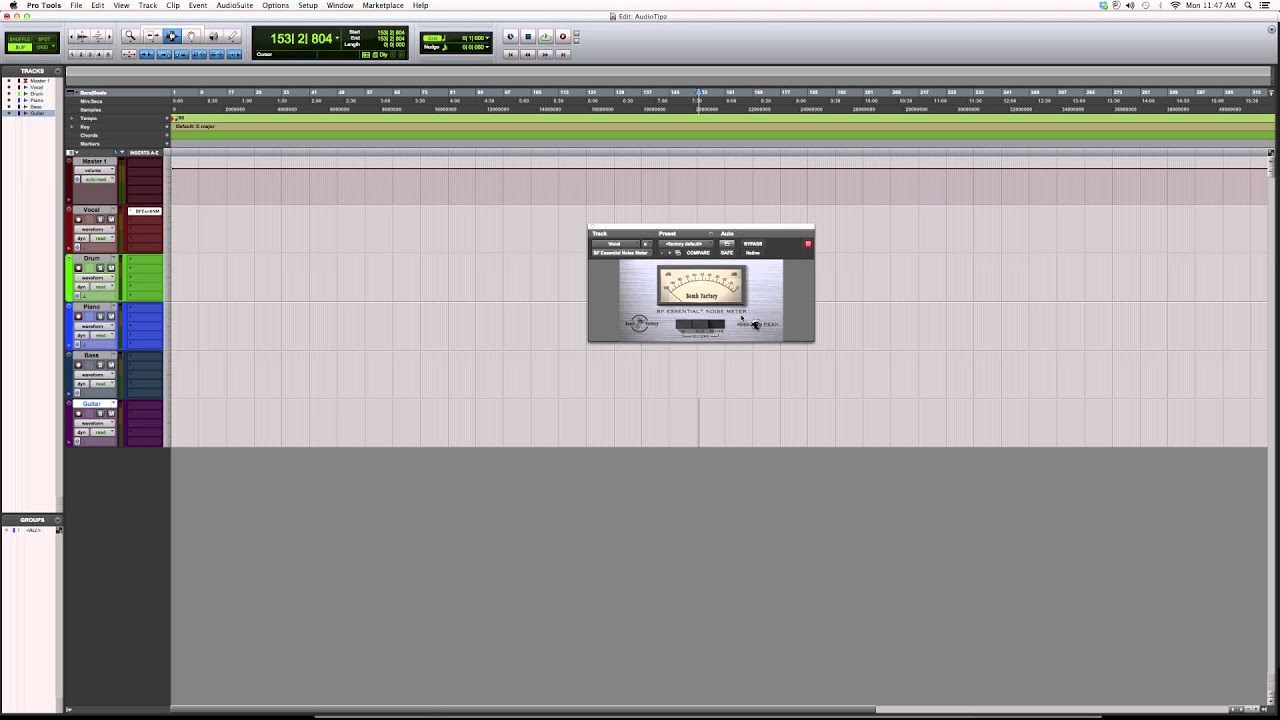This screenshot has width=1280, height=720.
Task: Click the Play transport button
Action: click(545, 36)
